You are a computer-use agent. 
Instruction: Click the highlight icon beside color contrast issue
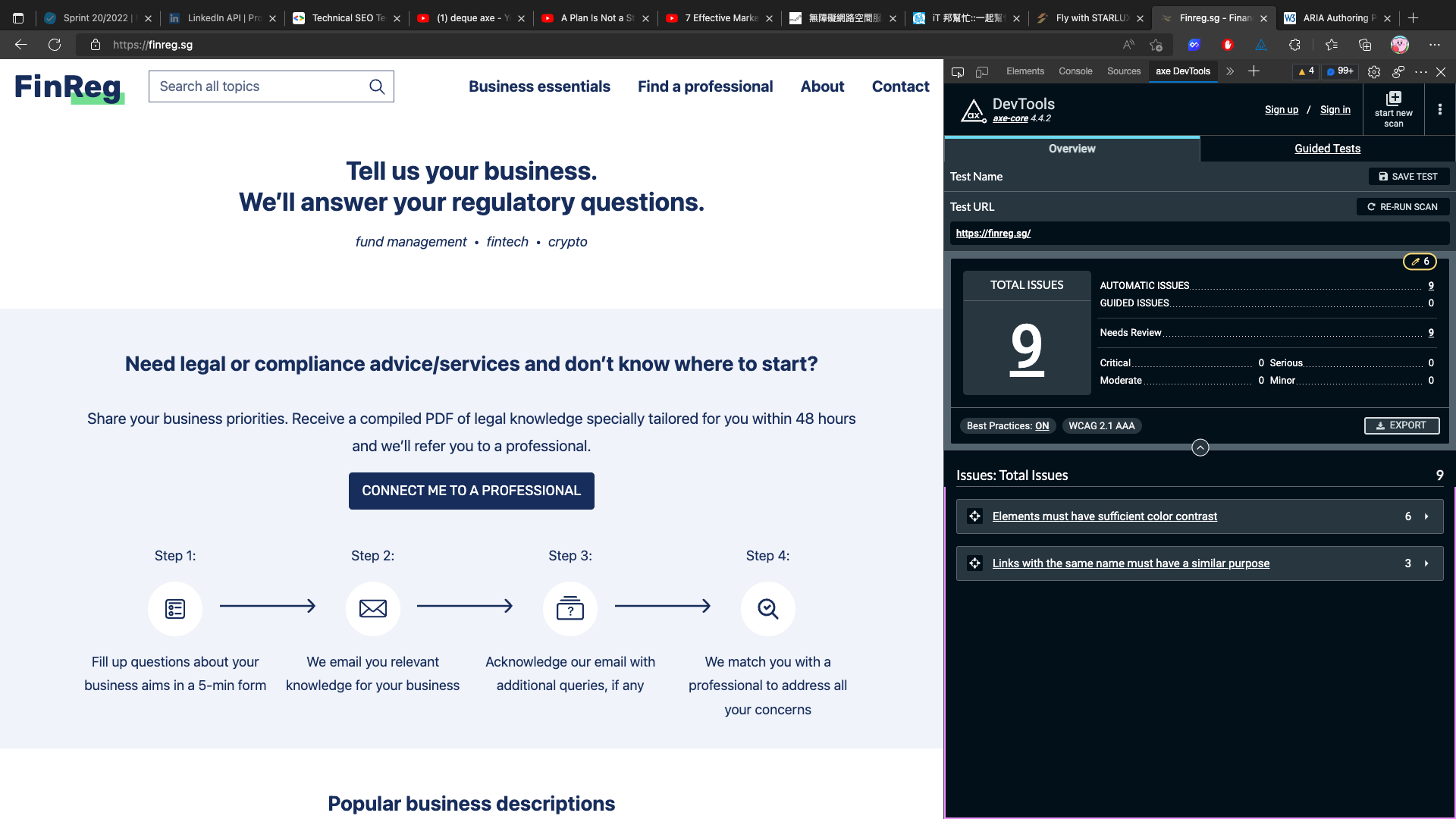975,516
